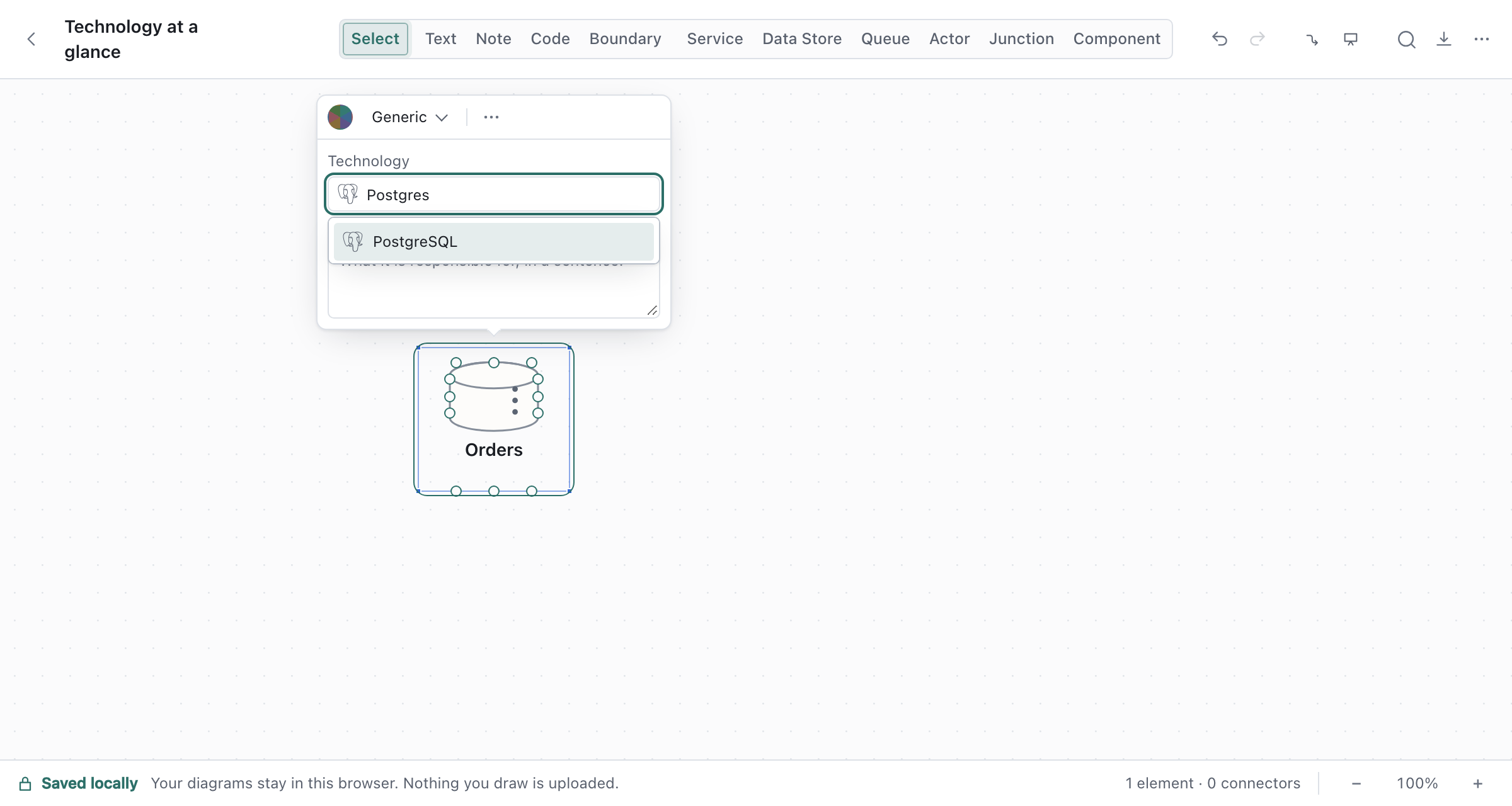Pick the Note tool
1512x806 pixels.
coord(493,39)
